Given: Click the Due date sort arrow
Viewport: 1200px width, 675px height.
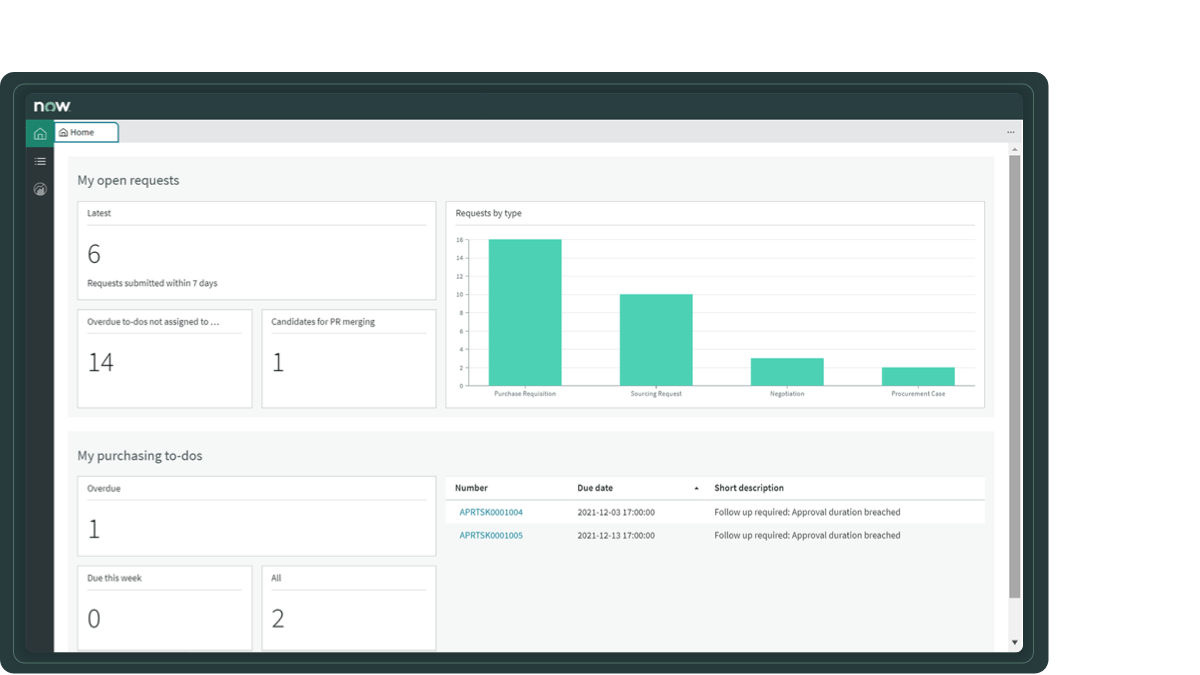Looking at the screenshot, I should coord(696,488).
